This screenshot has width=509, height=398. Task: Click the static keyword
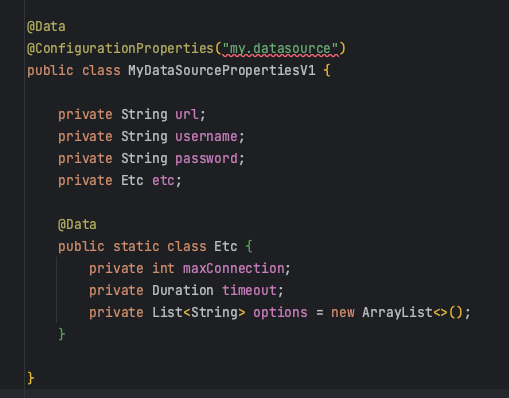point(136,247)
